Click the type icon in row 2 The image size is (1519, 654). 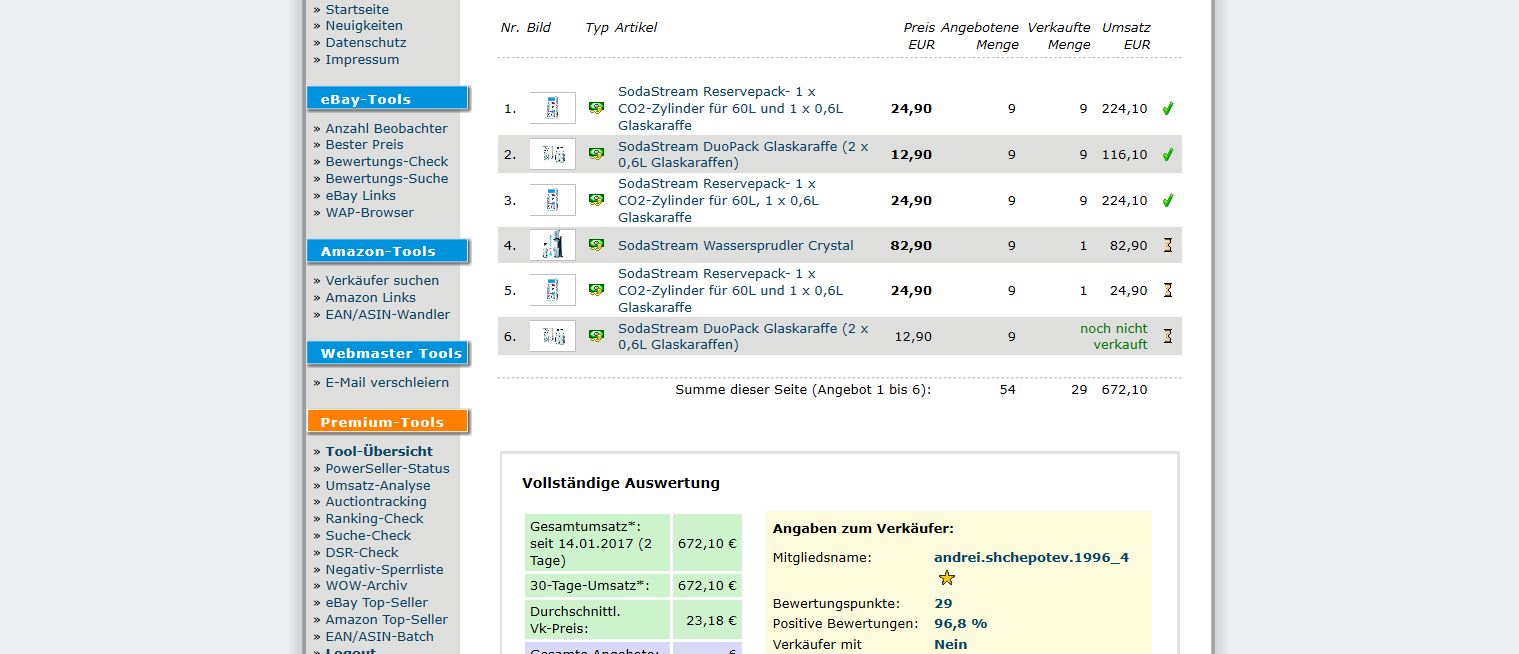596,154
